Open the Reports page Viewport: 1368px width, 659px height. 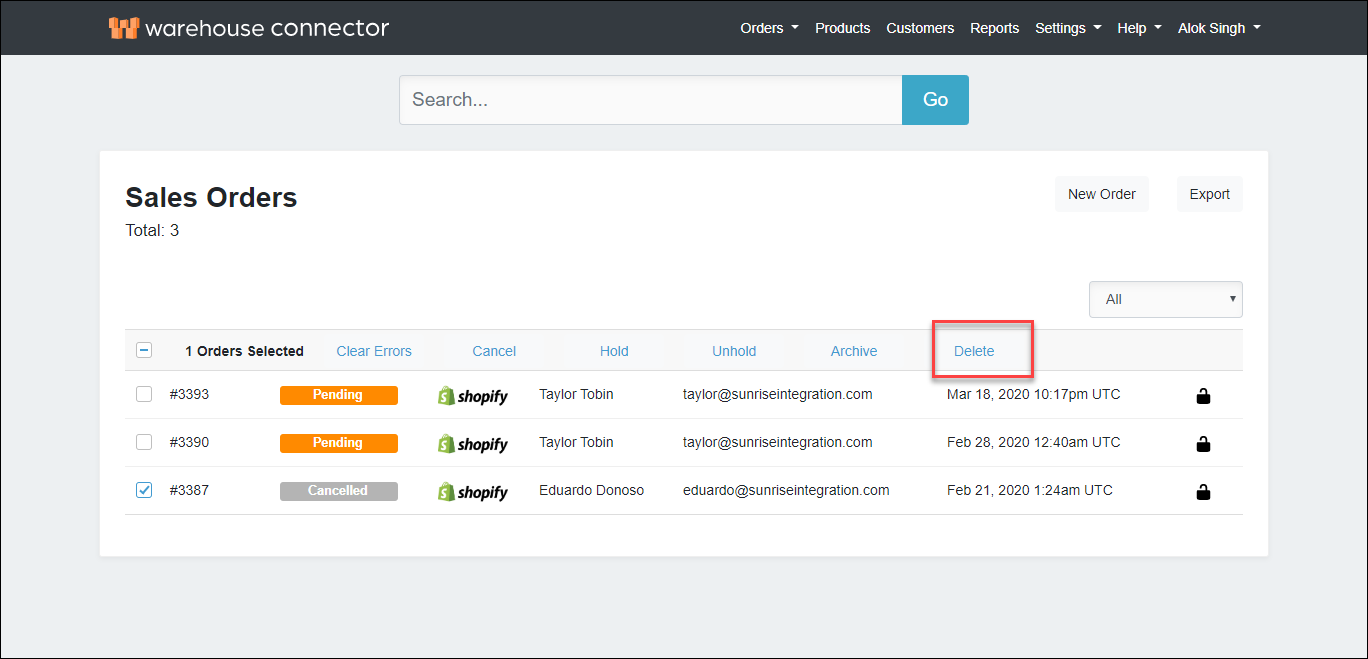pyautogui.click(x=994, y=28)
